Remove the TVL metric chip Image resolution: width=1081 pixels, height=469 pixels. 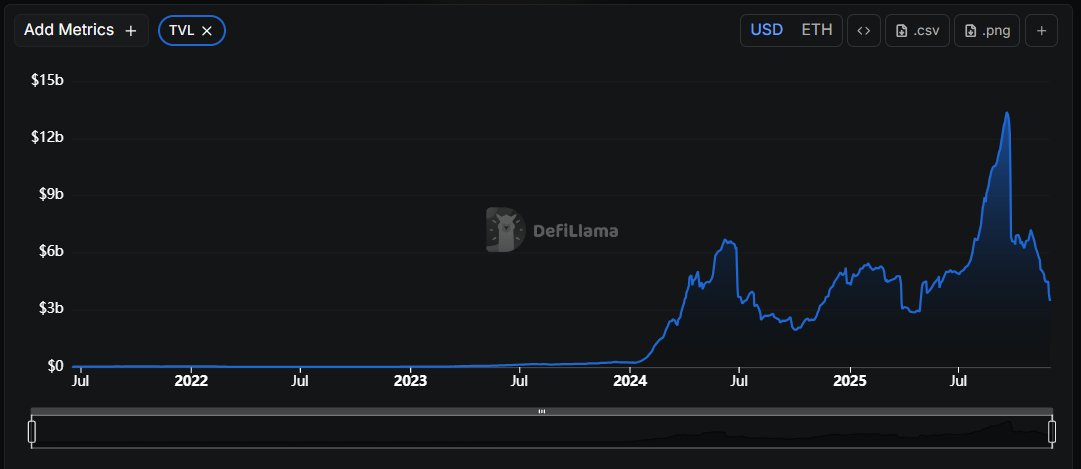[x=206, y=31]
